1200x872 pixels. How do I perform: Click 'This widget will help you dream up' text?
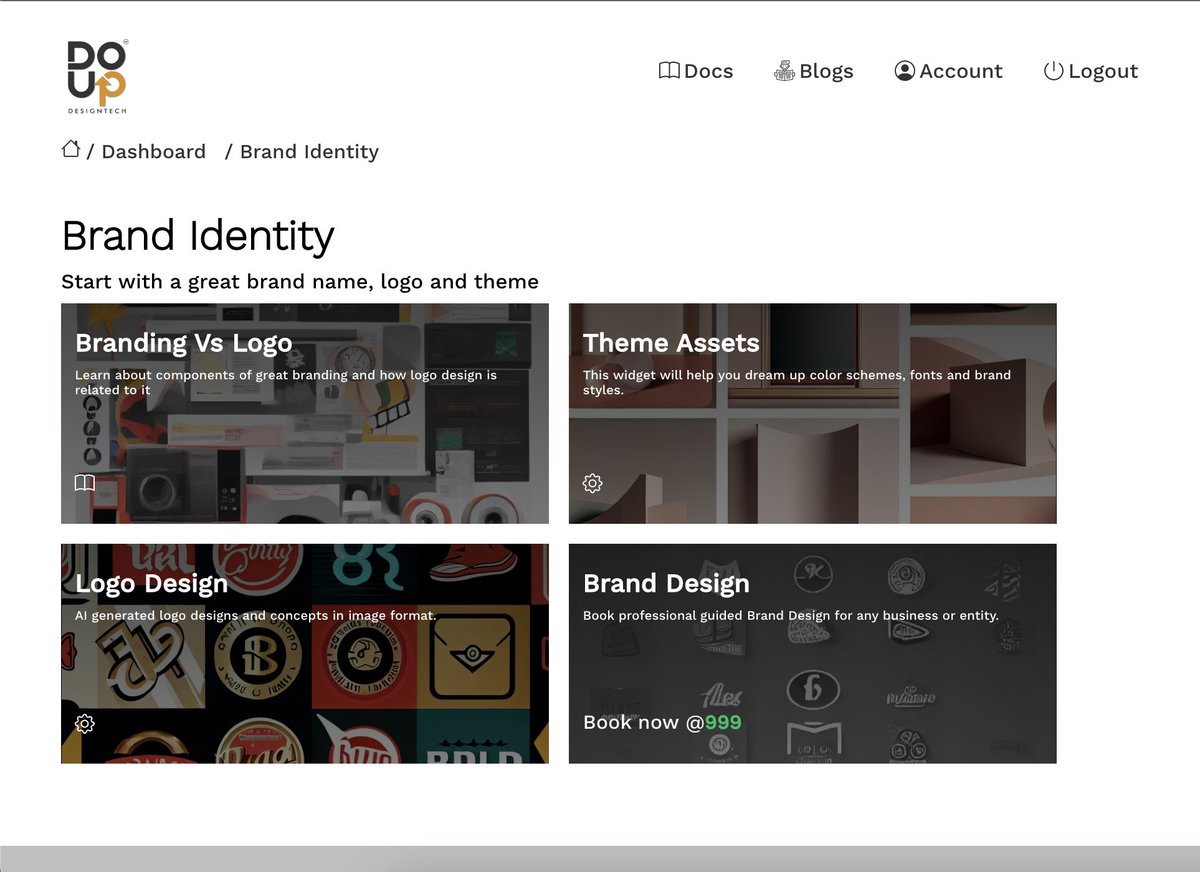click(x=797, y=382)
